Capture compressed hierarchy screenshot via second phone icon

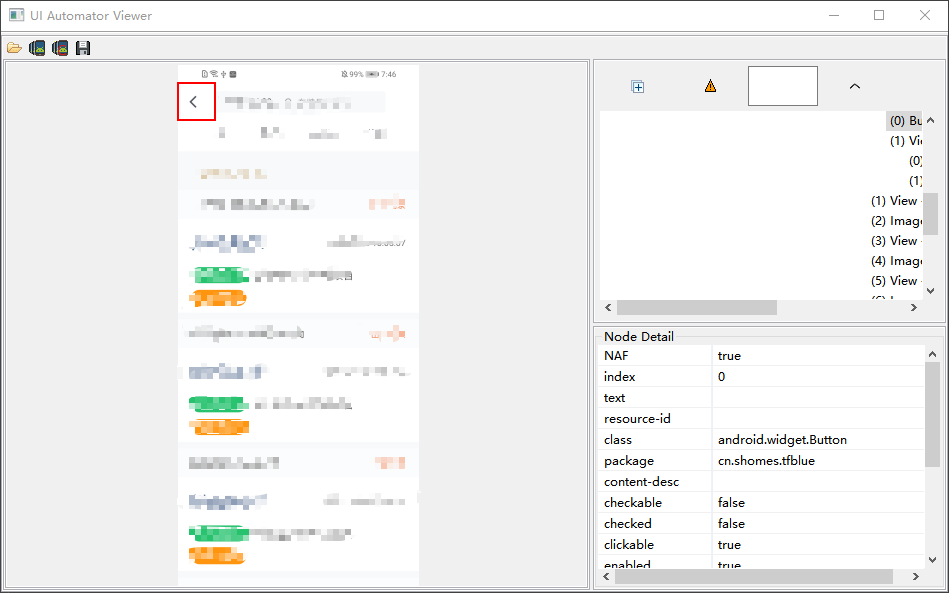point(60,48)
